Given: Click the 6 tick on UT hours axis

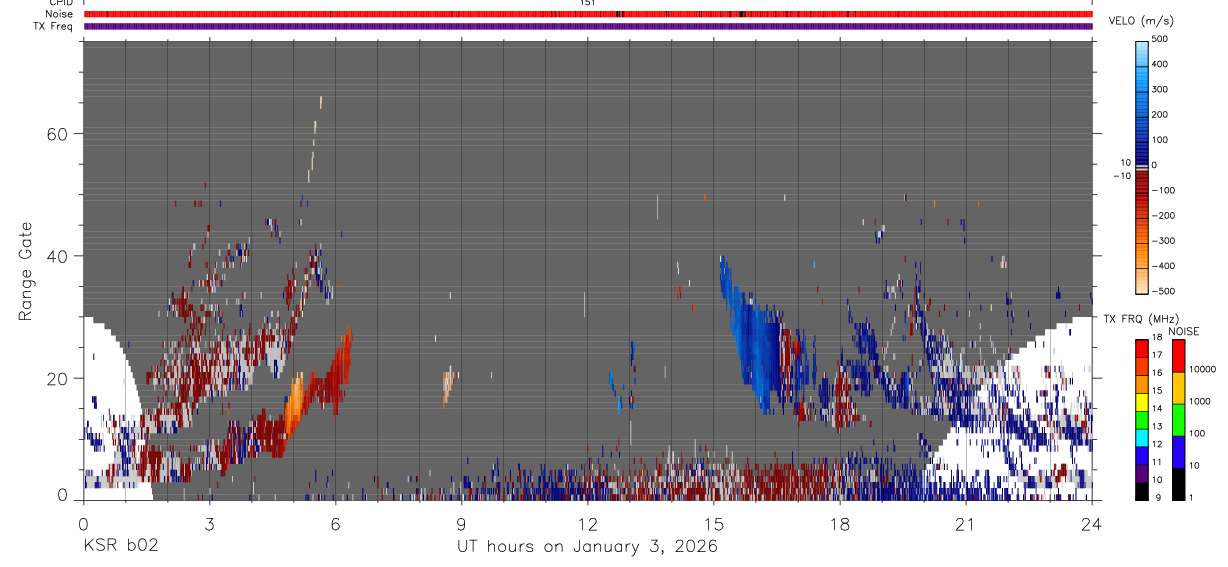Looking at the screenshot, I should tap(335, 524).
